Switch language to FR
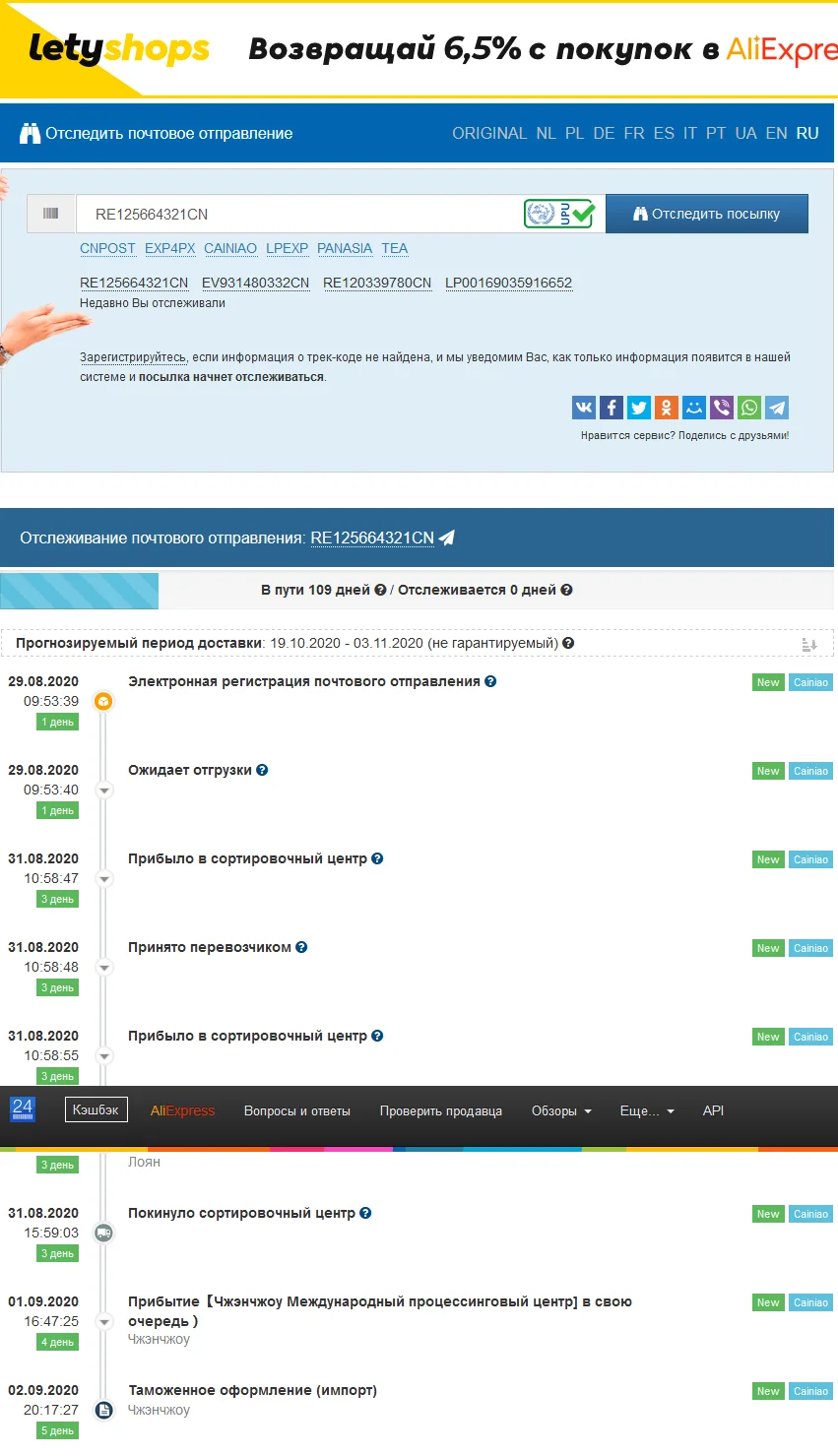This screenshot has height=1456, width=838. [x=634, y=133]
